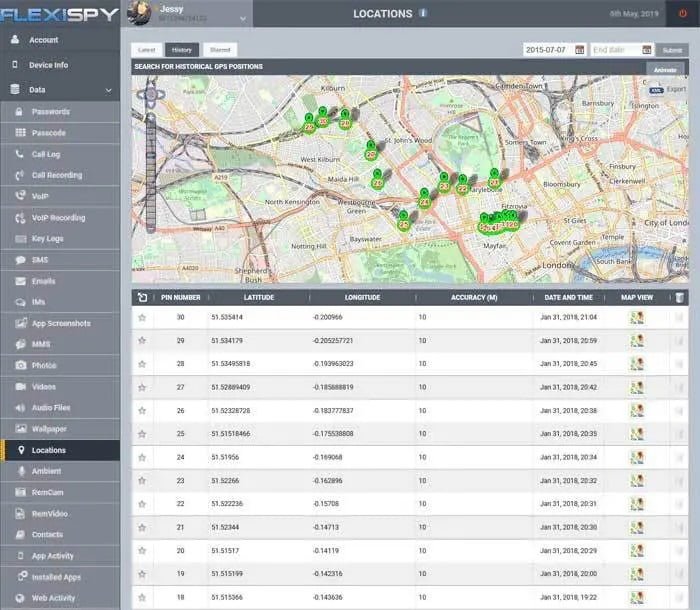
Task: Switch to the Starred tab
Action: click(x=220, y=50)
